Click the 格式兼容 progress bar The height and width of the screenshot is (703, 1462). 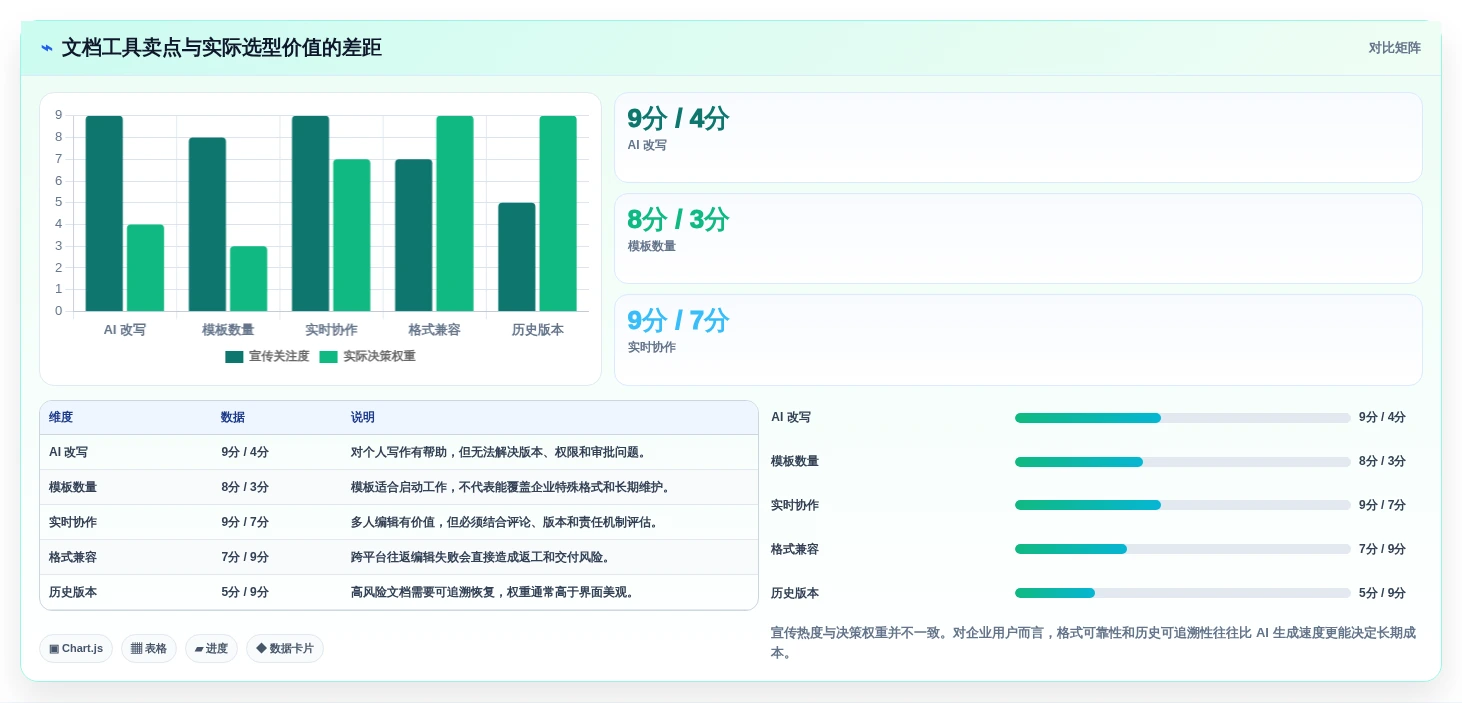[1183, 549]
